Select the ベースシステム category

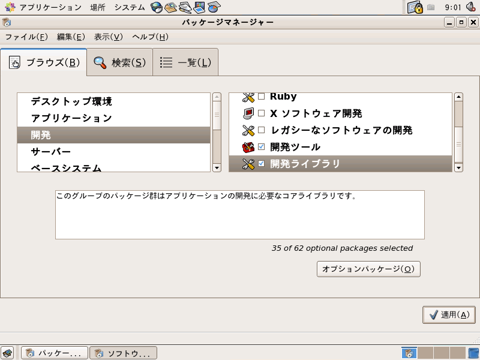click(x=114, y=166)
